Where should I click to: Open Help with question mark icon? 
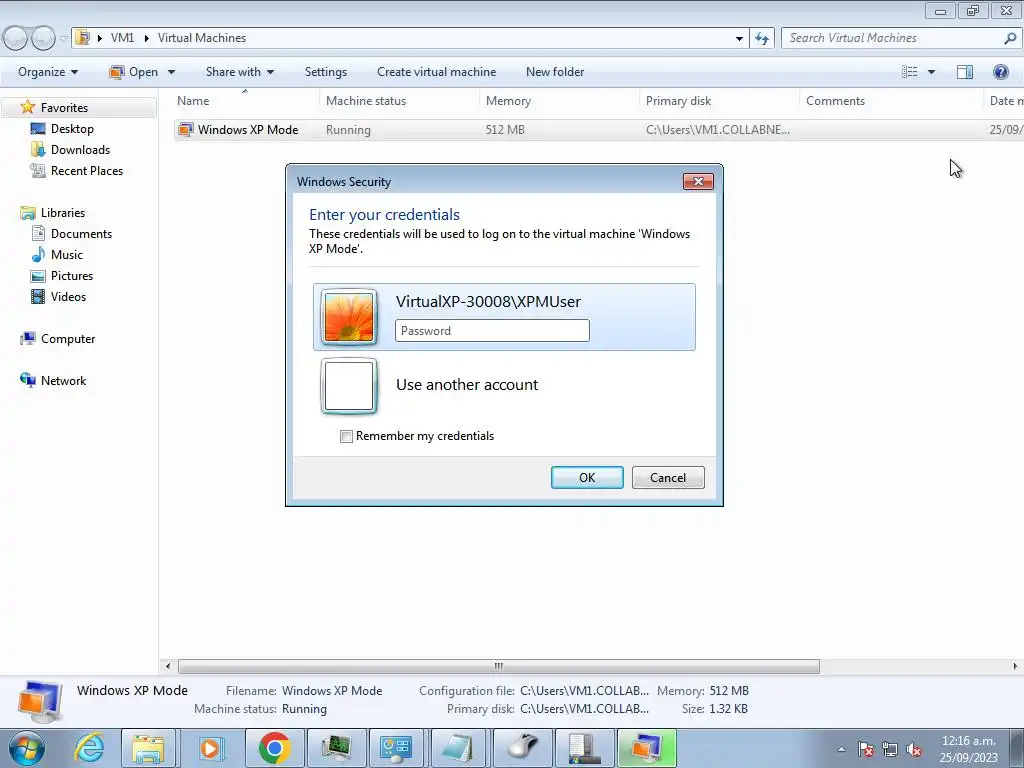[x=1000, y=72]
